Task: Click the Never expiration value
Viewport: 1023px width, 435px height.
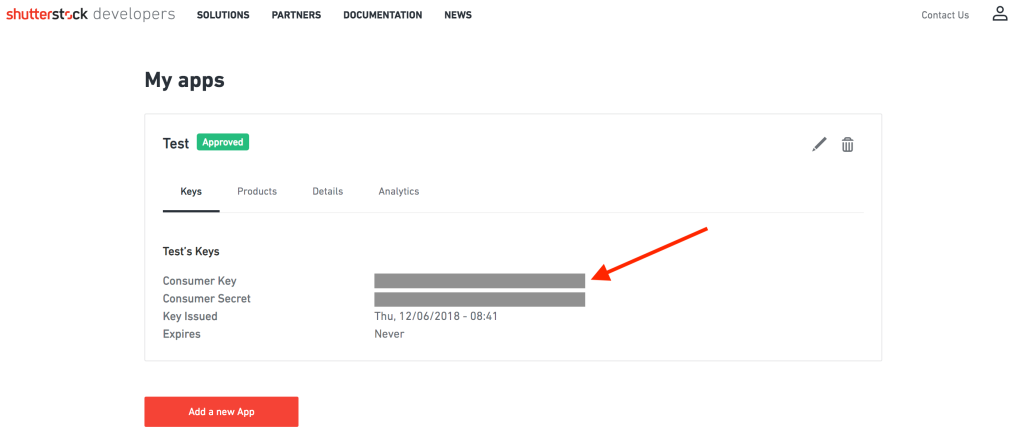Action: coord(389,334)
